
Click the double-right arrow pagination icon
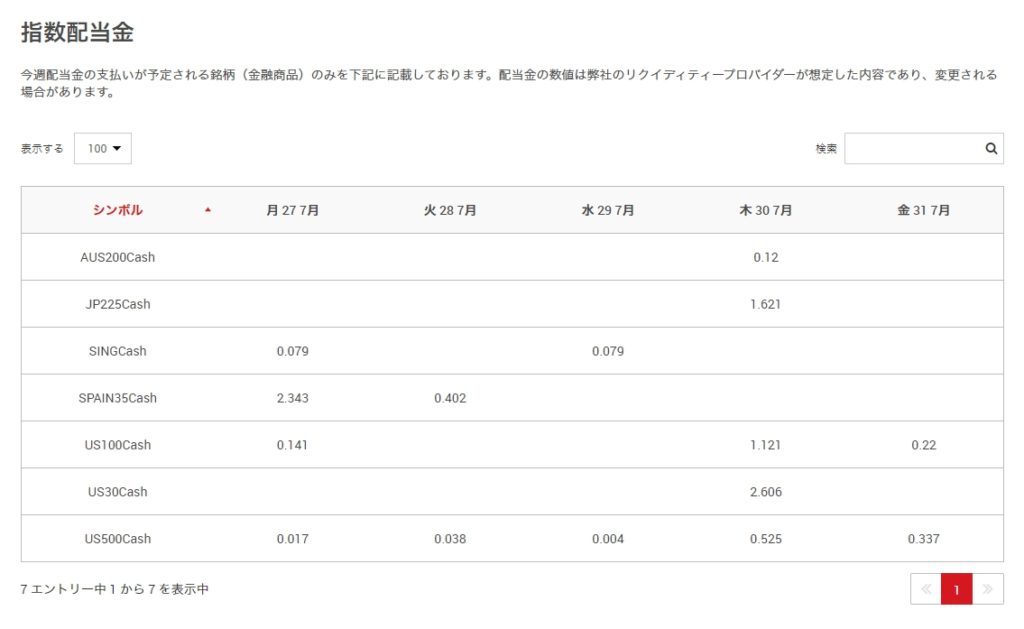pos(988,590)
